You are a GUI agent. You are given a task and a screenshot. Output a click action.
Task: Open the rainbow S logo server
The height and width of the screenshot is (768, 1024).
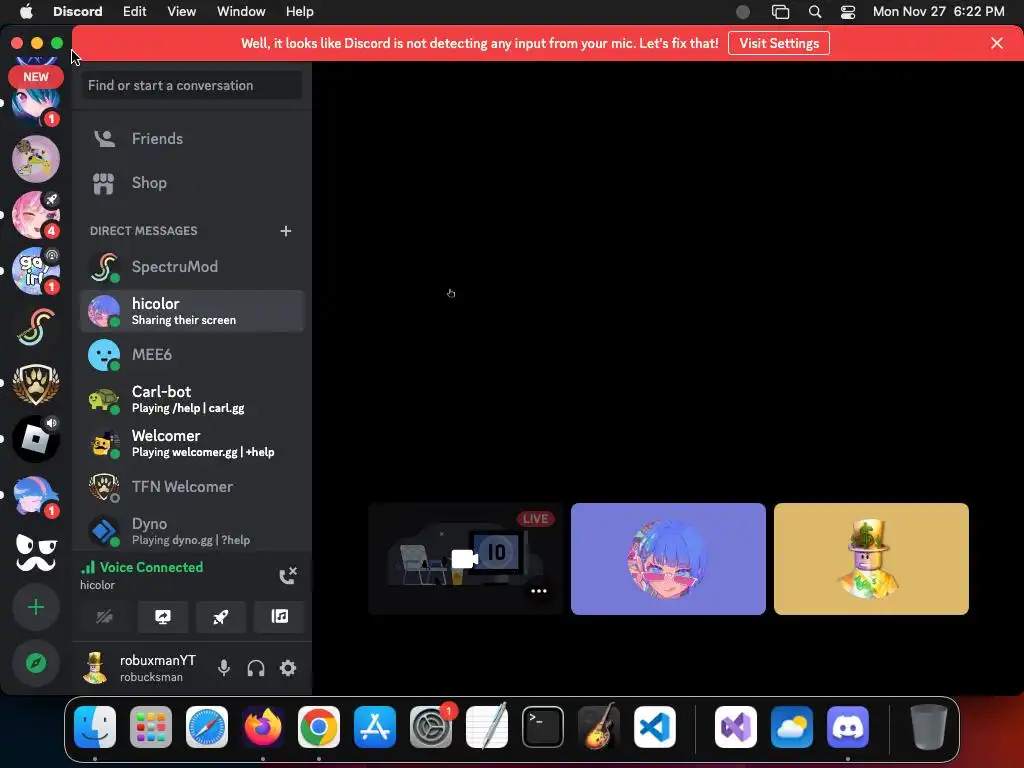pos(36,327)
